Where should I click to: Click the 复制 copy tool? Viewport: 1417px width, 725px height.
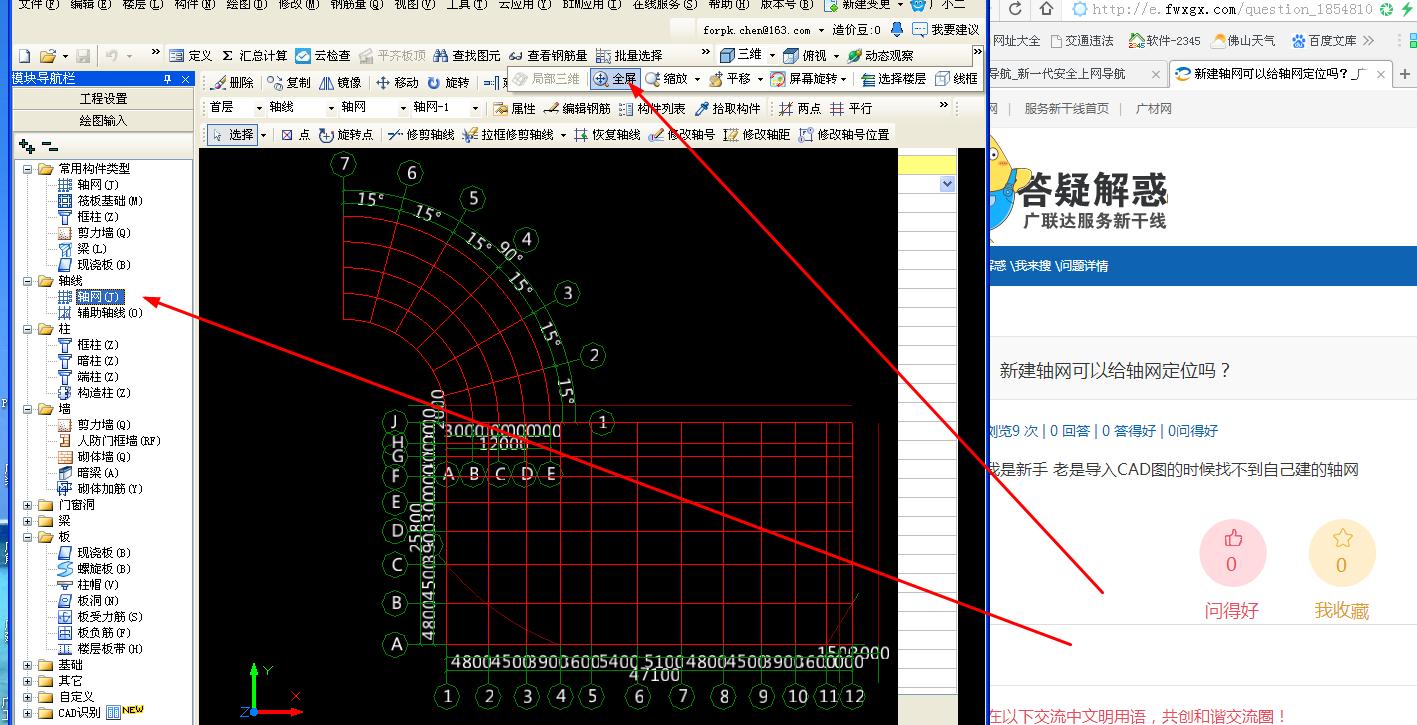click(x=289, y=83)
